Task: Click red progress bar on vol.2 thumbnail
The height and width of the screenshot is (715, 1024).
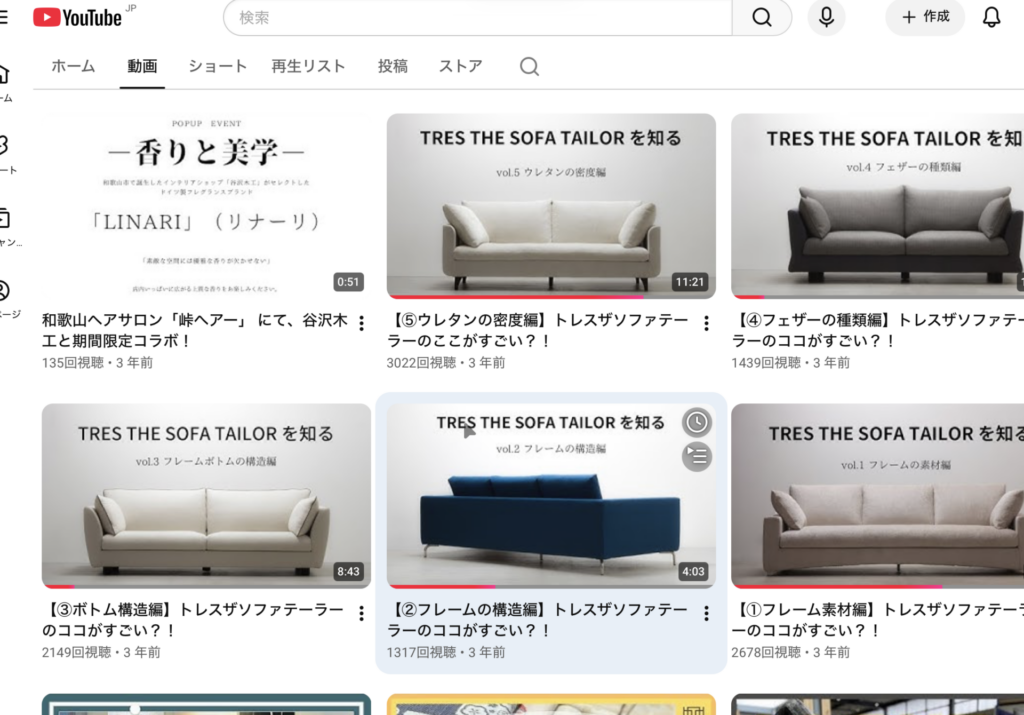Action: pos(441,586)
